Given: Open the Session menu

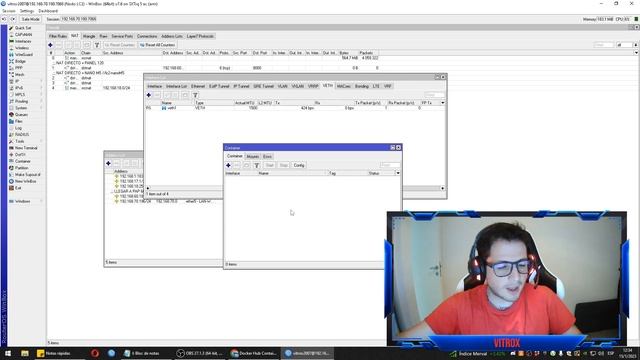Looking at the screenshot, I should coord(9,11).
